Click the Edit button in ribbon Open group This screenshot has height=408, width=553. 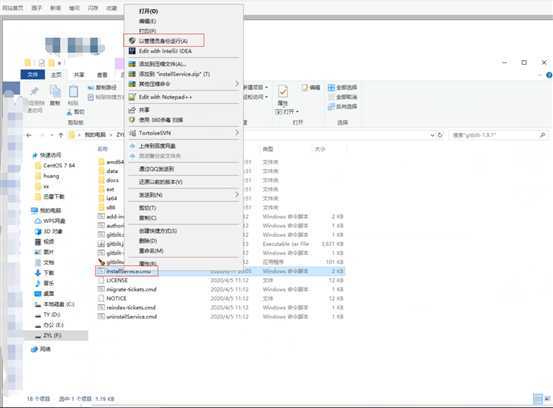[x=311, y=87]
